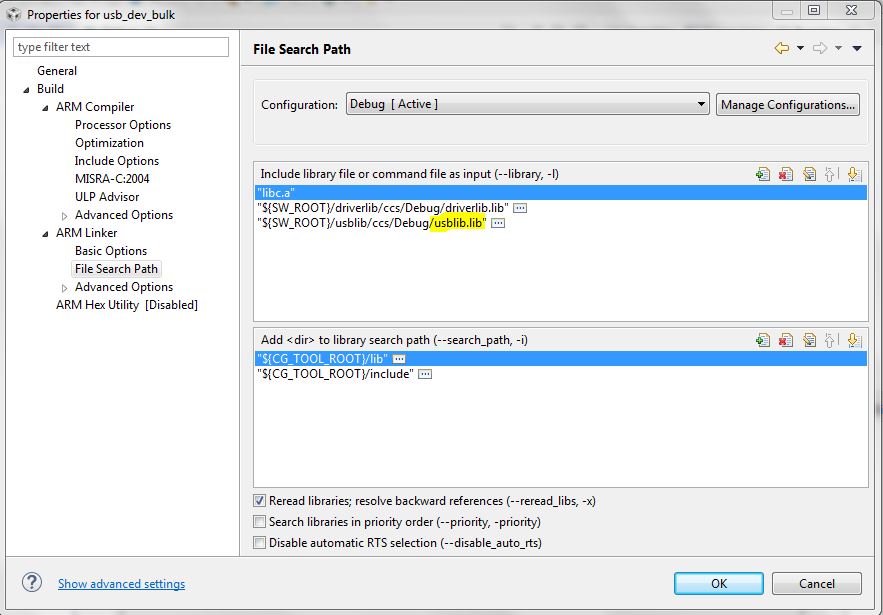Screen dimensions: 883x615
Task: Browse button next to usblib.lib entry
Action: point(498,223)
